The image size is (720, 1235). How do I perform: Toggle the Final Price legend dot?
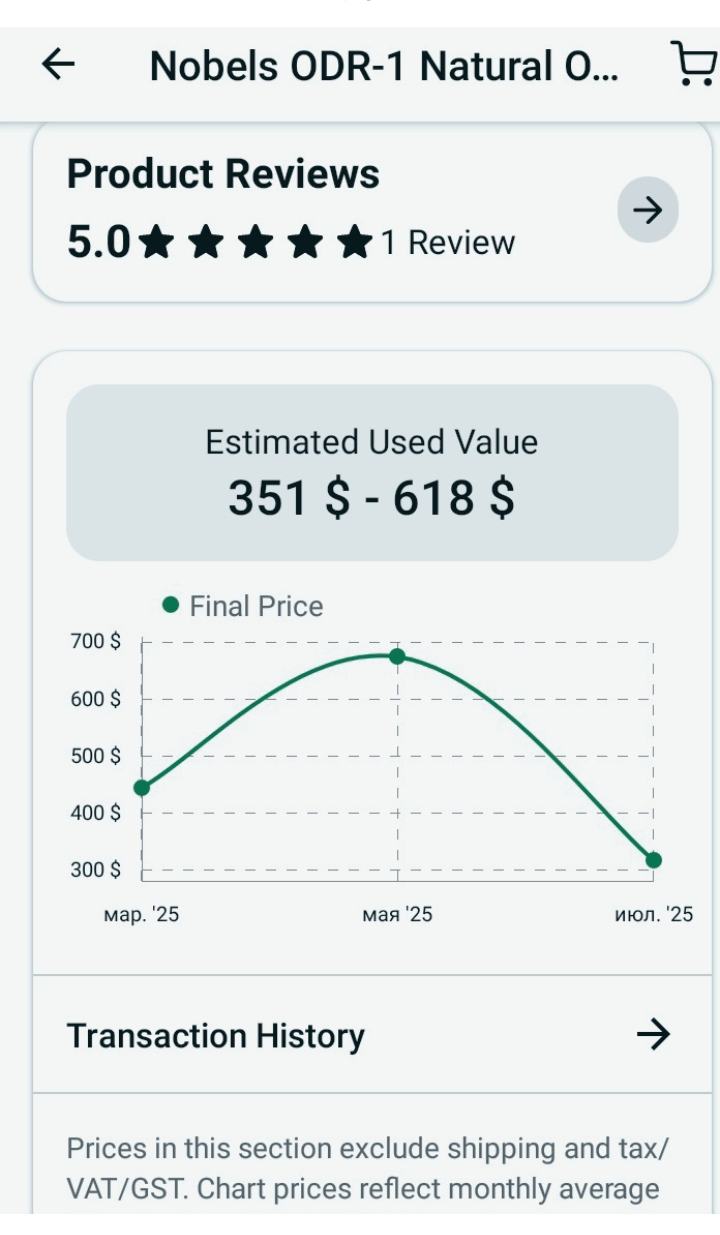coord(171,605)
